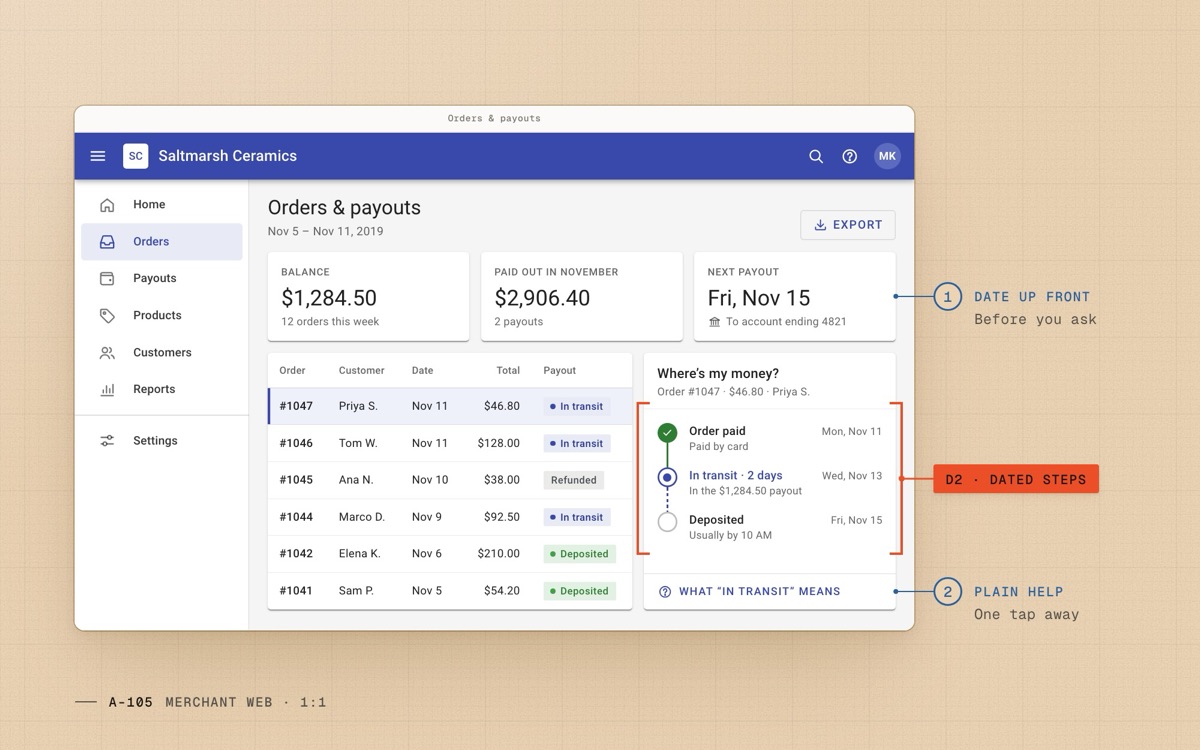Click the empty Deposited step circle
The image size is (1200, 750).
pos(668,522)
